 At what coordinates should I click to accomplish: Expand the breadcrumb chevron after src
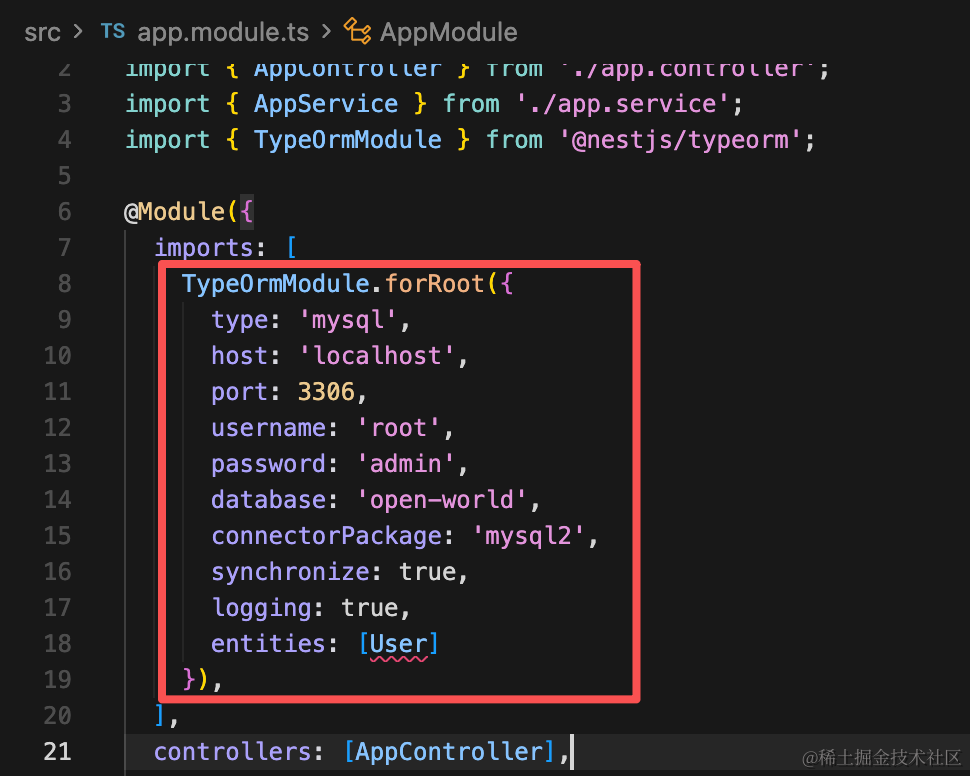pyautogui.click(x=78, y=31)
